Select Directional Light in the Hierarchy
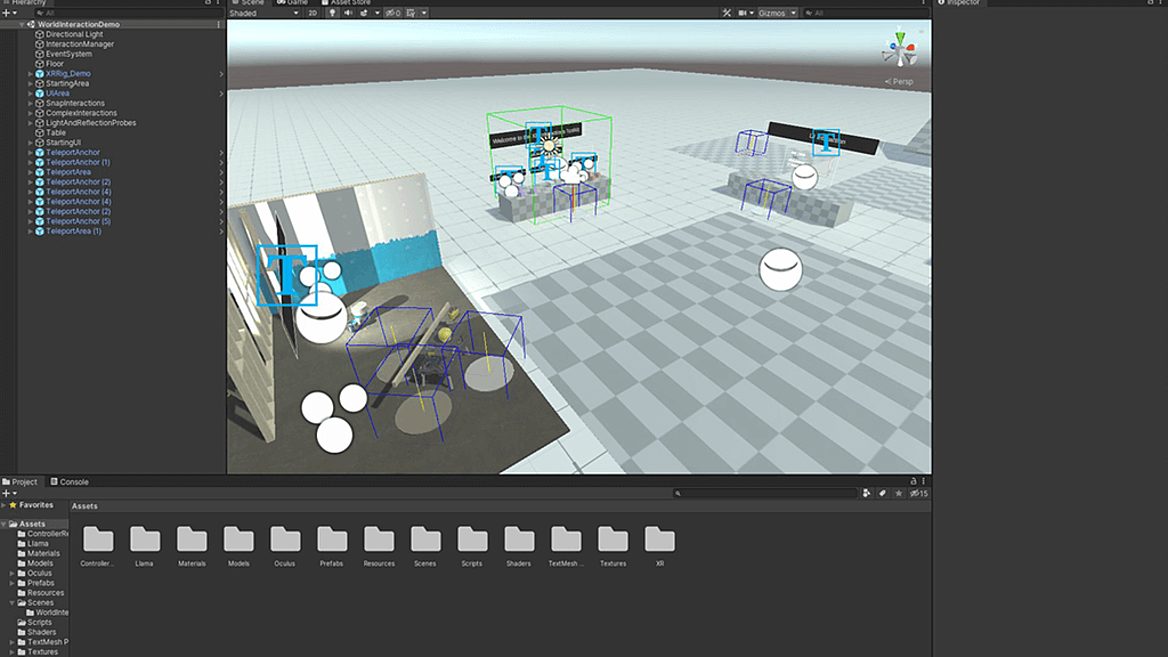 tap(74, 34)
